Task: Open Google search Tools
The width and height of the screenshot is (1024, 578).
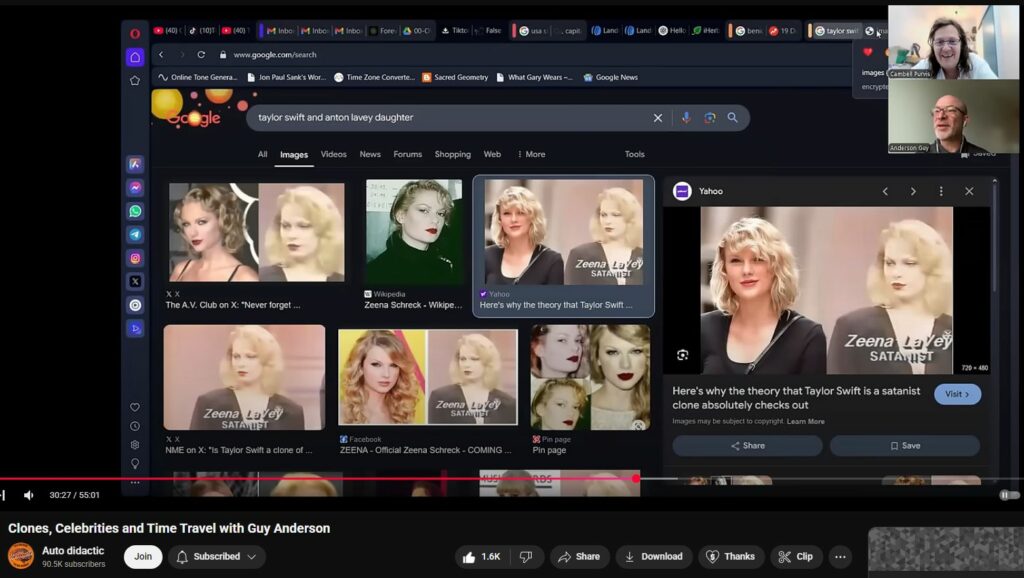Action: [634, 154]
